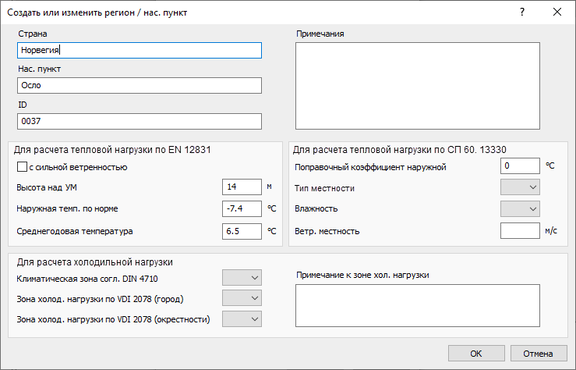Enable the с сильной ветренностью checkbox
This screenshot has height=370, width=576.
22,167
